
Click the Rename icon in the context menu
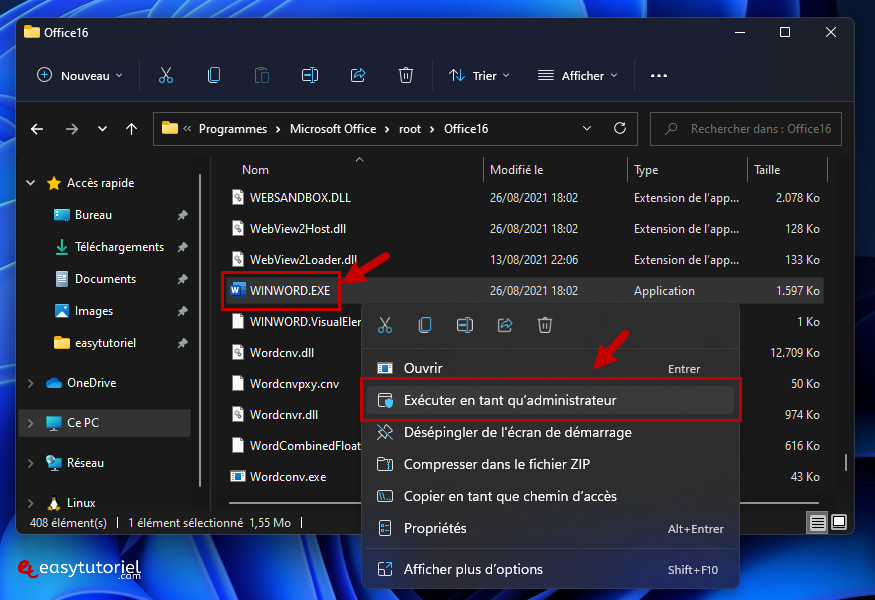click(x=465, y=325)
